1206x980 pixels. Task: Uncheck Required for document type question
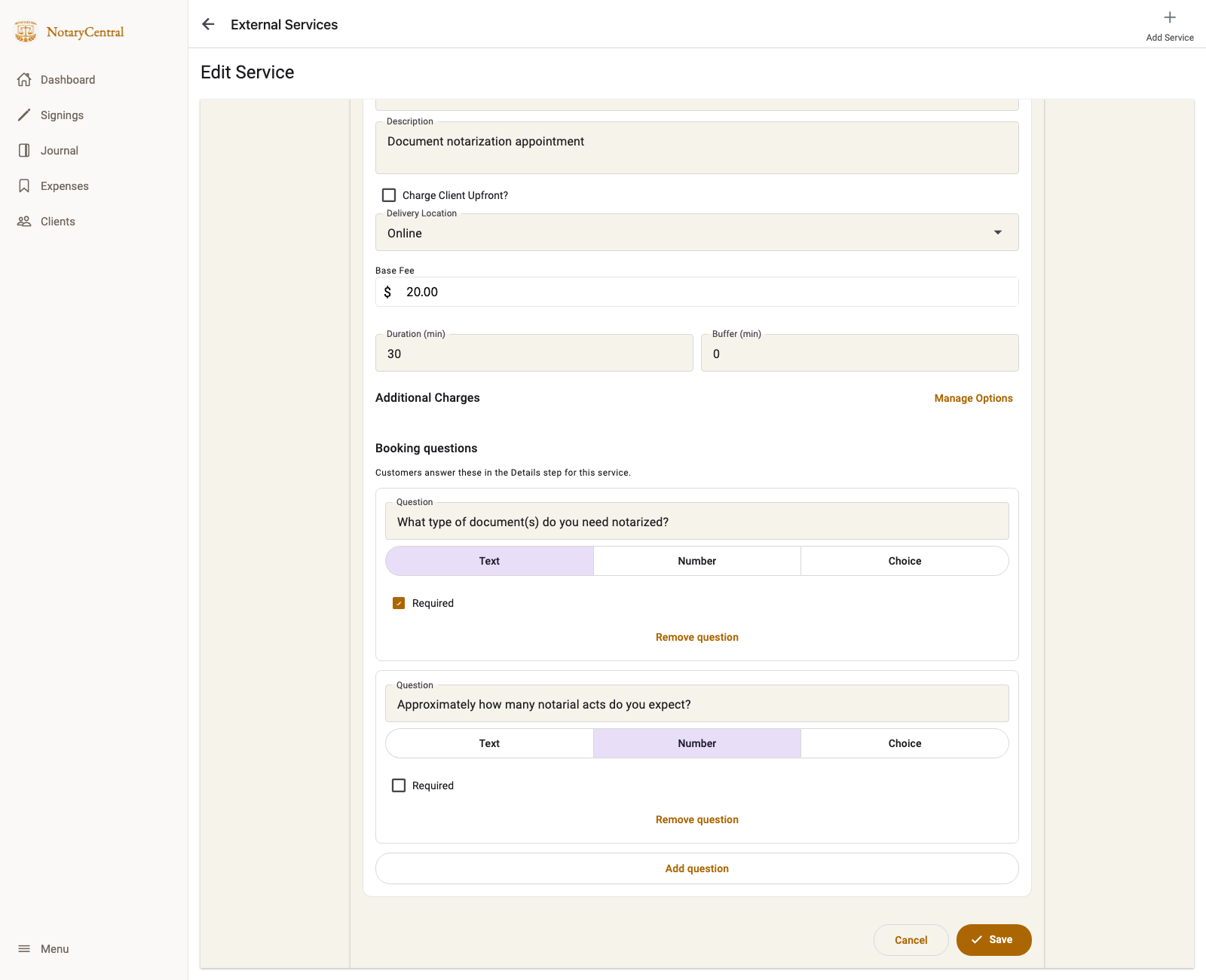click(399, 603)
